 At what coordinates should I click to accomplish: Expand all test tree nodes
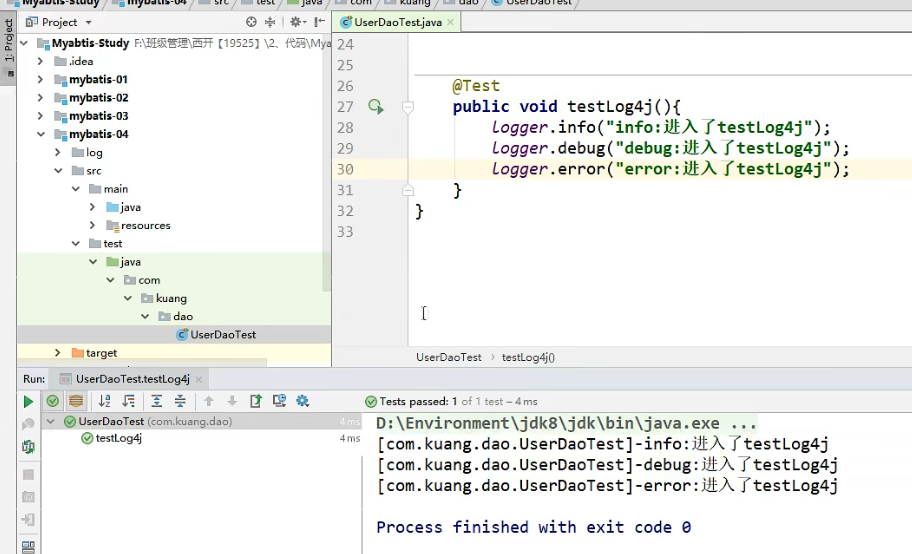[x=156, y=401]
